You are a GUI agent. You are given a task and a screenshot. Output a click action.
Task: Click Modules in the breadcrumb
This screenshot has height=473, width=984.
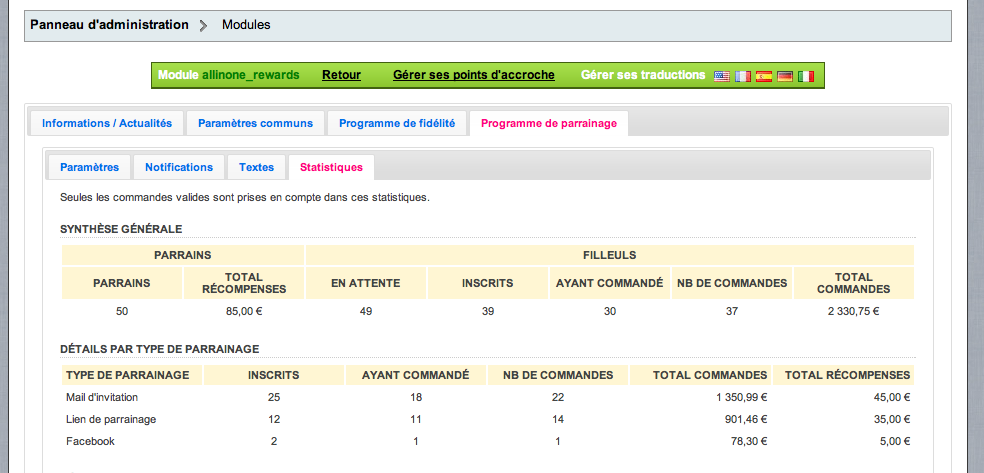[x=246, y=24]
